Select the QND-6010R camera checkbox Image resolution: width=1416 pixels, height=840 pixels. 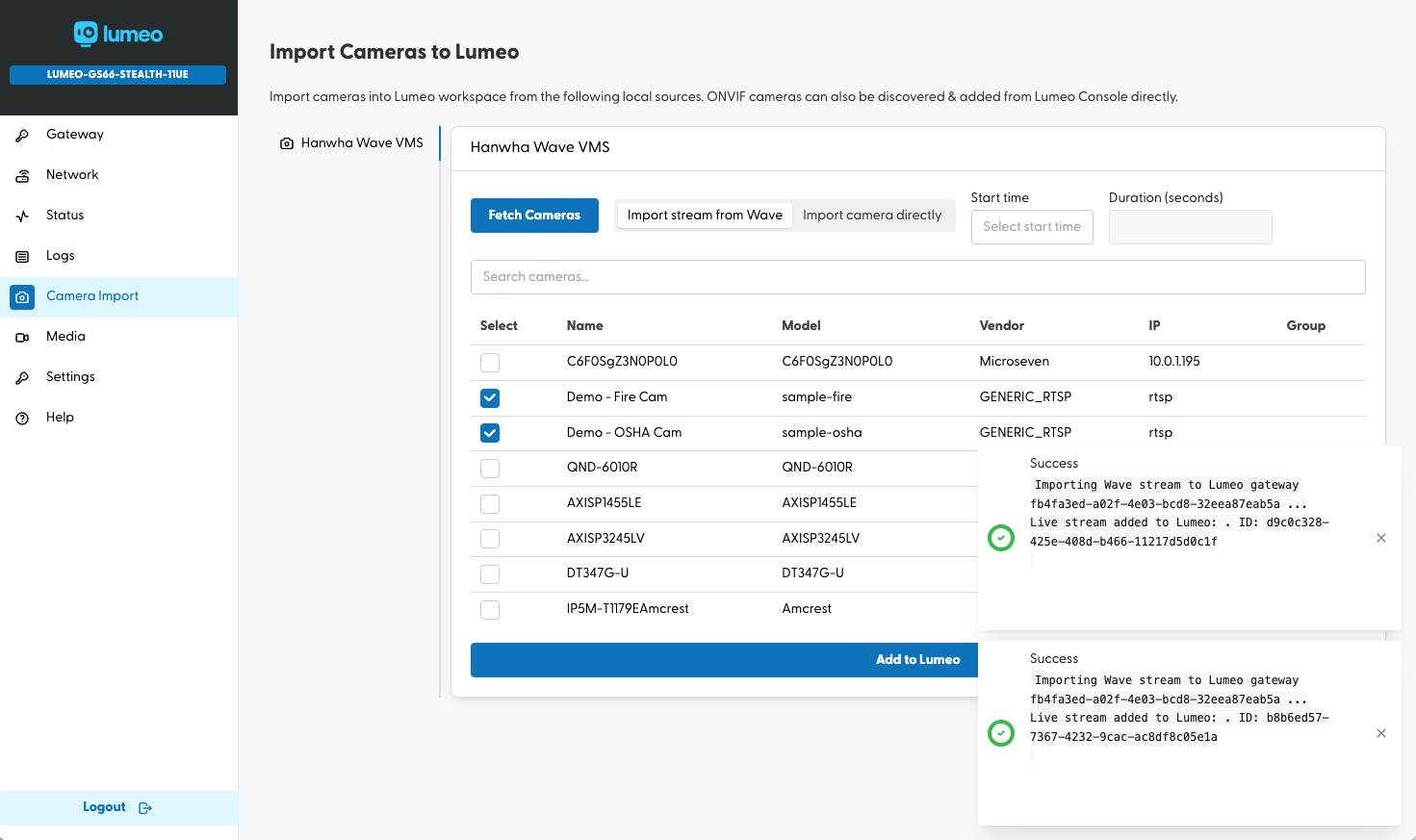(x=490, y=469)
